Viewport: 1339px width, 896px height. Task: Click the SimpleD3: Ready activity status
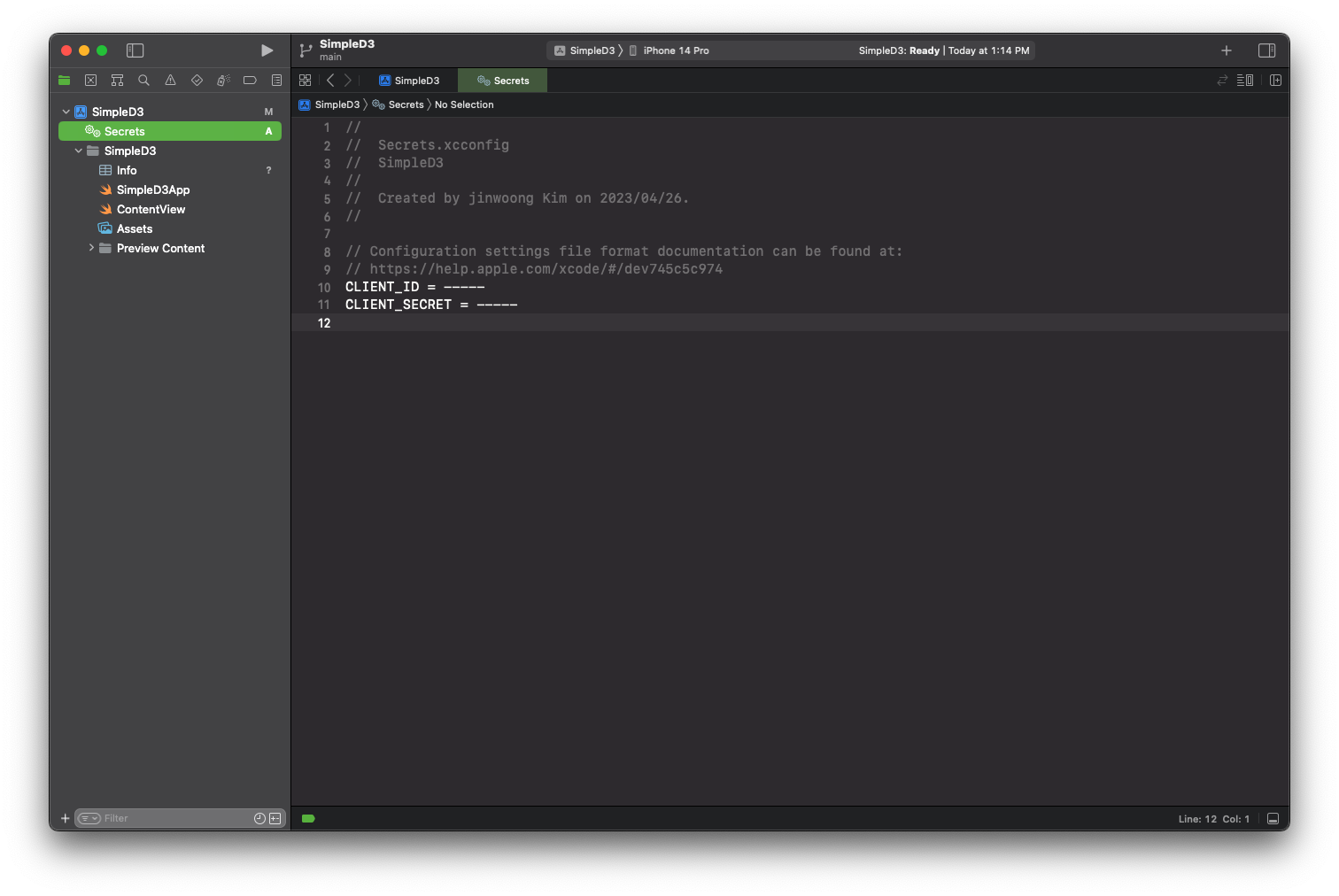click(944, 50)
